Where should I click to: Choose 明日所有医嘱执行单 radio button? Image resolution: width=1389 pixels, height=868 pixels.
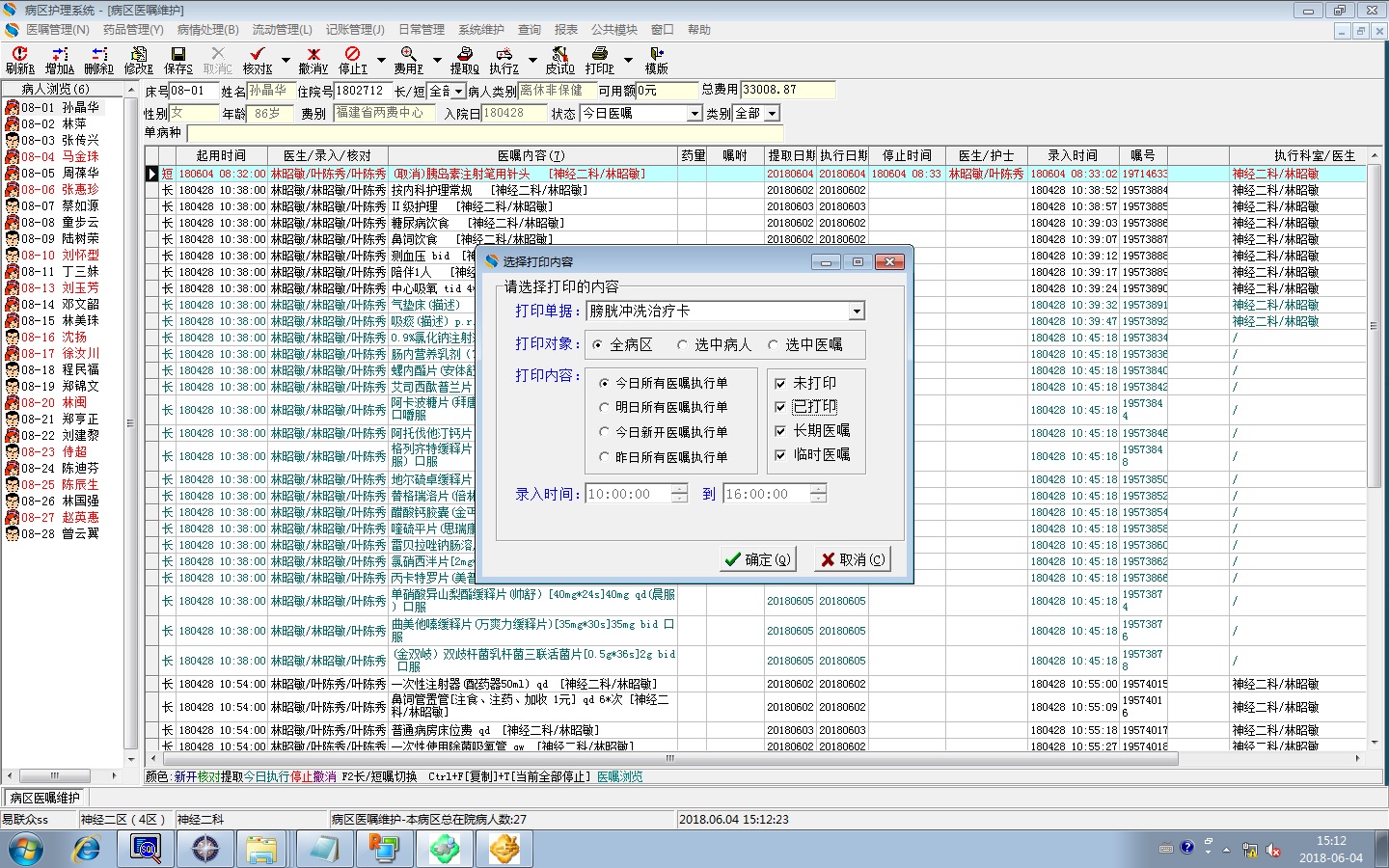pyautogui.click(x=605, y=408)
